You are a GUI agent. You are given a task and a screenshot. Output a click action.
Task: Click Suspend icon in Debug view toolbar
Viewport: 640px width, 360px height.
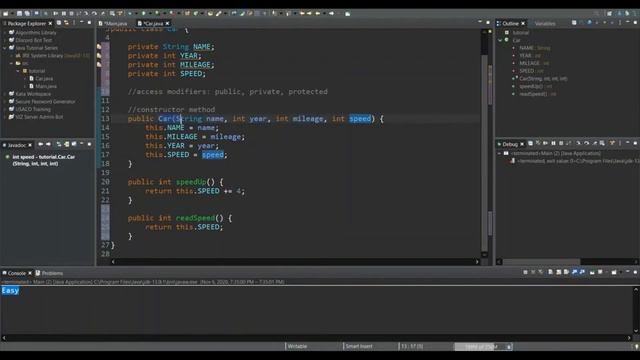[553, 143]
